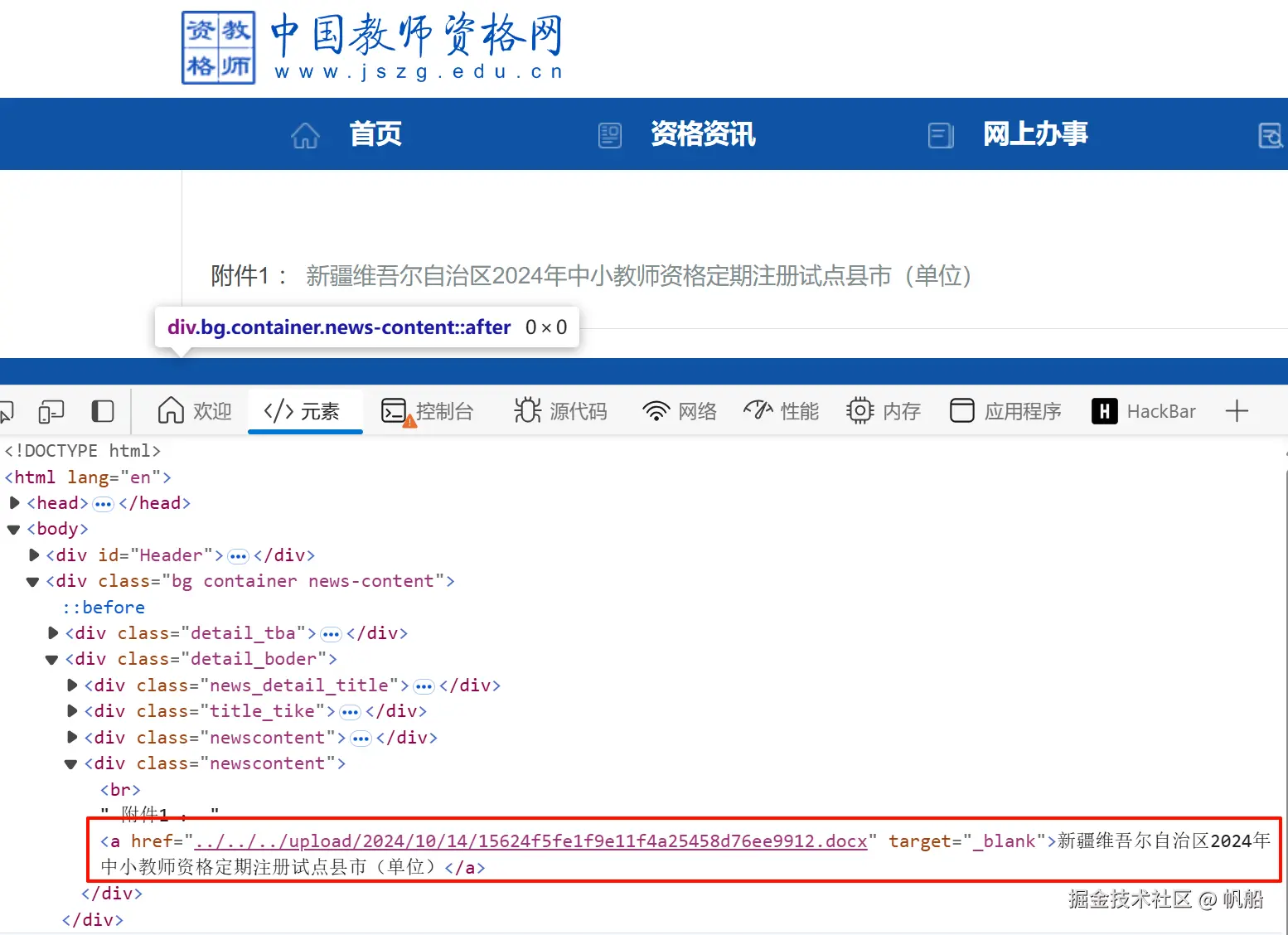This screenshot has height=935, width=1288.
Task: Click the gauge icon on the 性能 tab
Action: click(x=758, y=409)
